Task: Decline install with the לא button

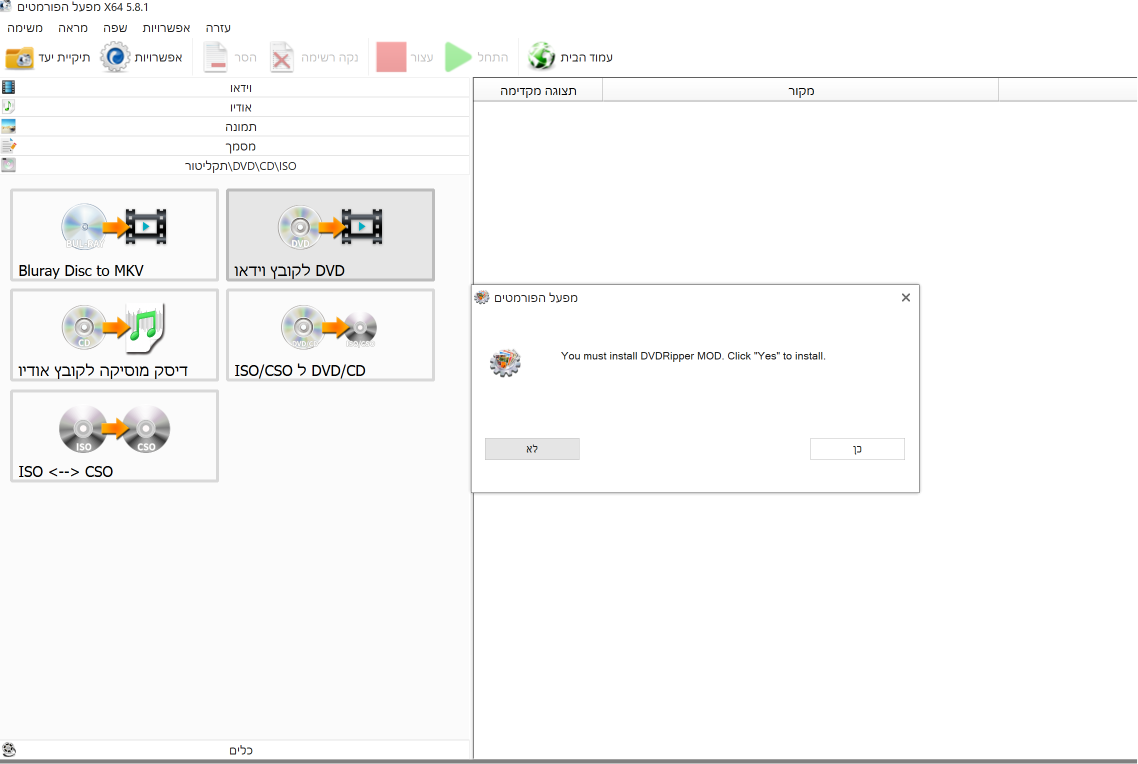Action: (532, 449)
